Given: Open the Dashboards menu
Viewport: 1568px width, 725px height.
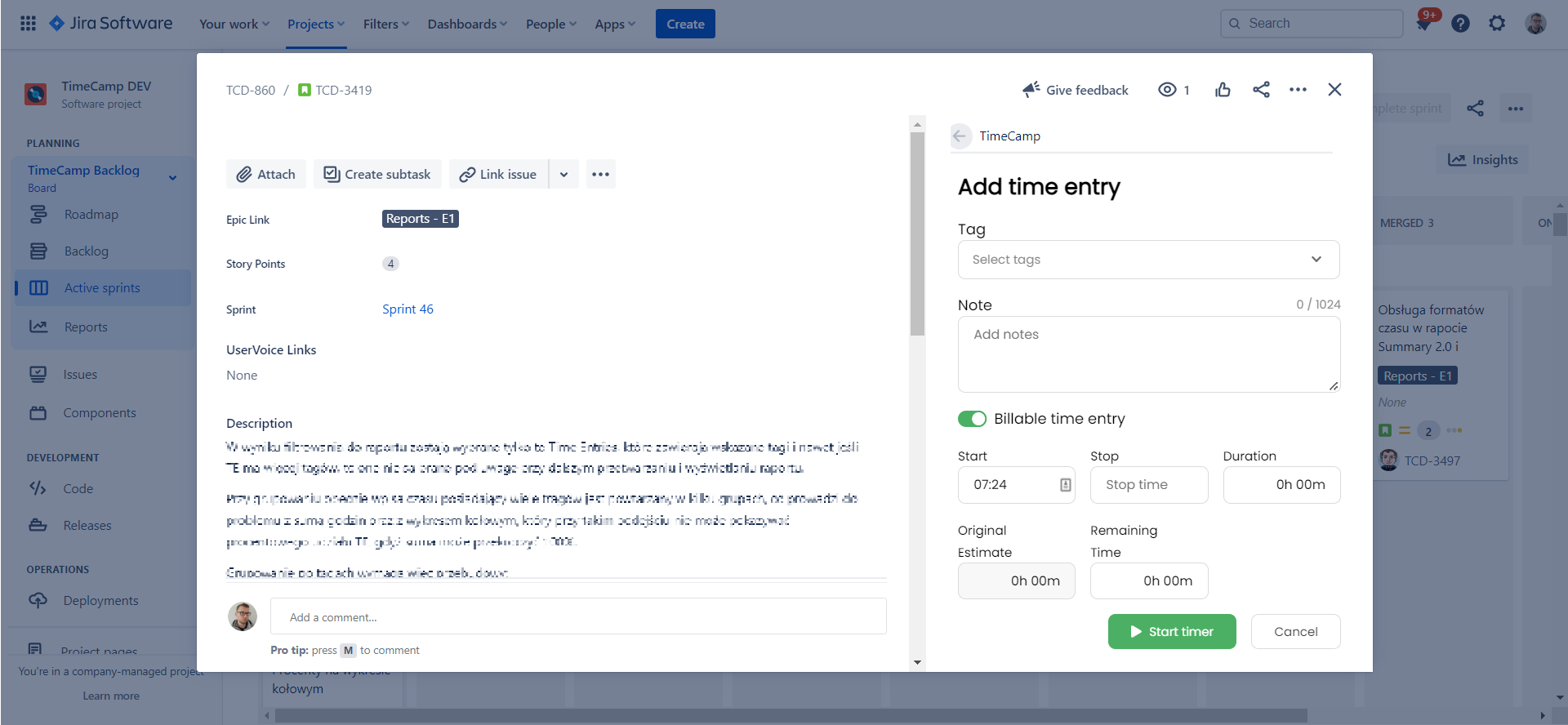Looking at the screenshot, I should click(467, 24).
